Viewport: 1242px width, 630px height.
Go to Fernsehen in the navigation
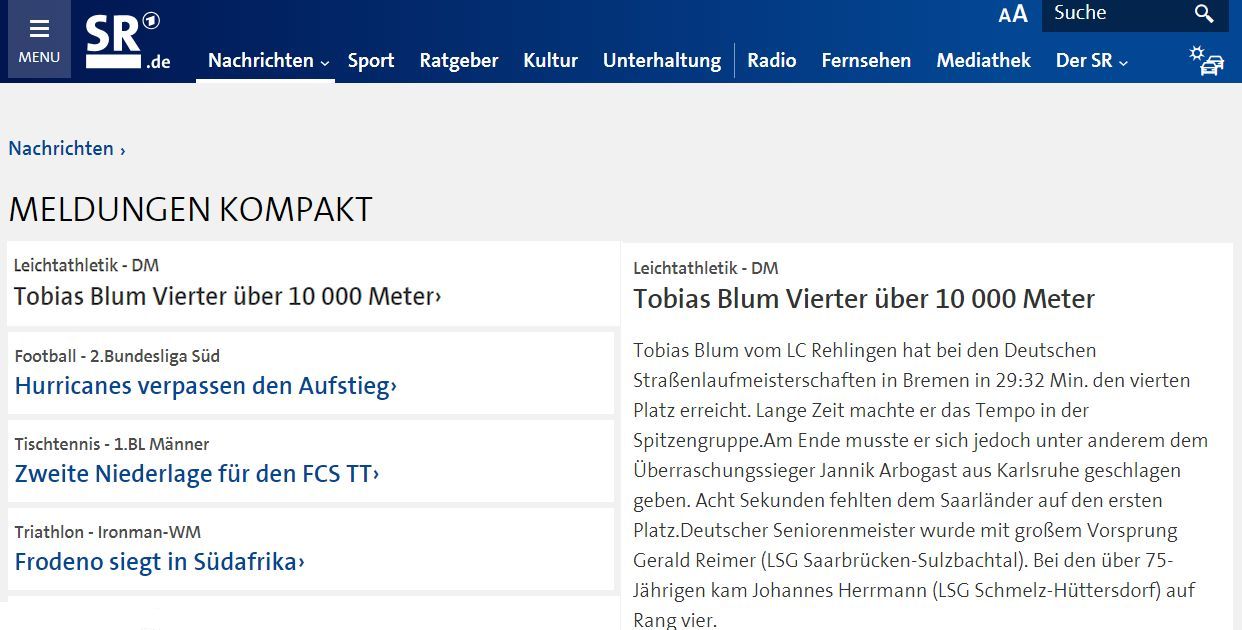pyautogui.click(x=866, y=60)
